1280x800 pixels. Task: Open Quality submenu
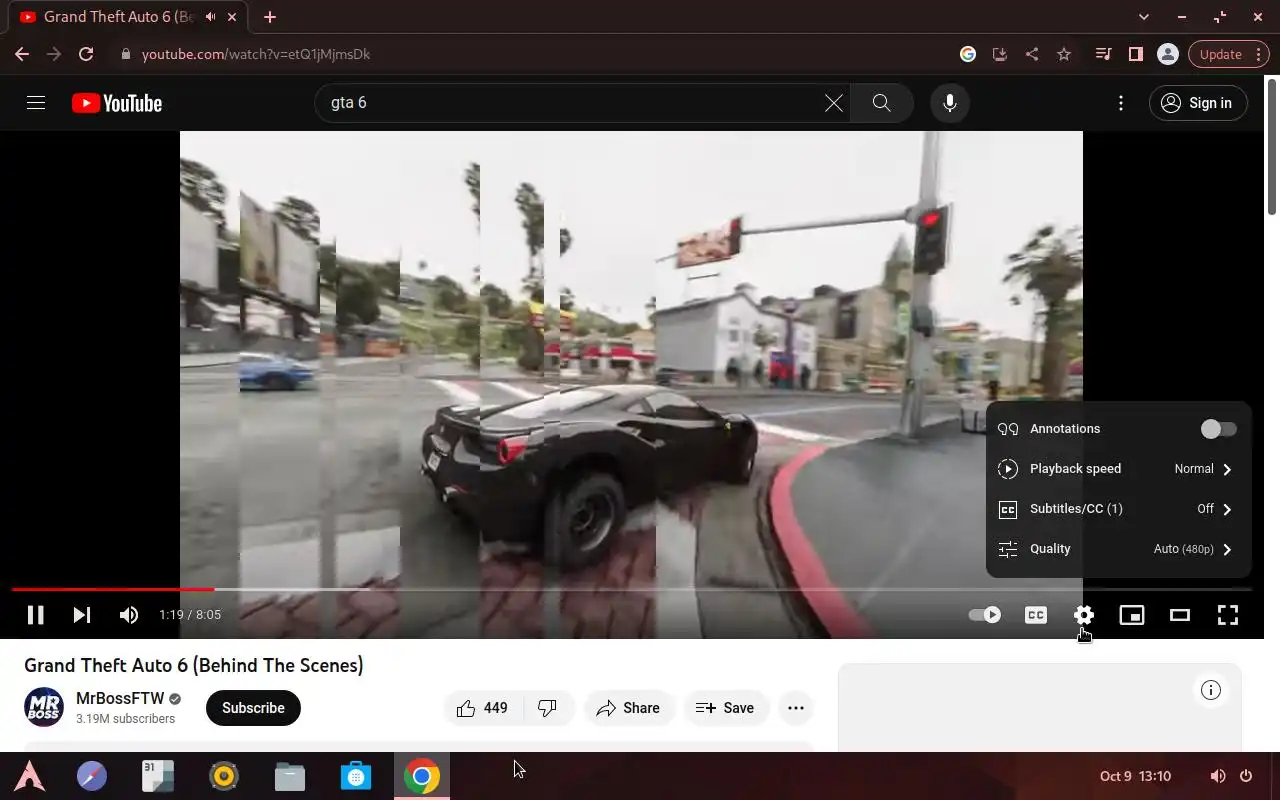(1118, 549)
